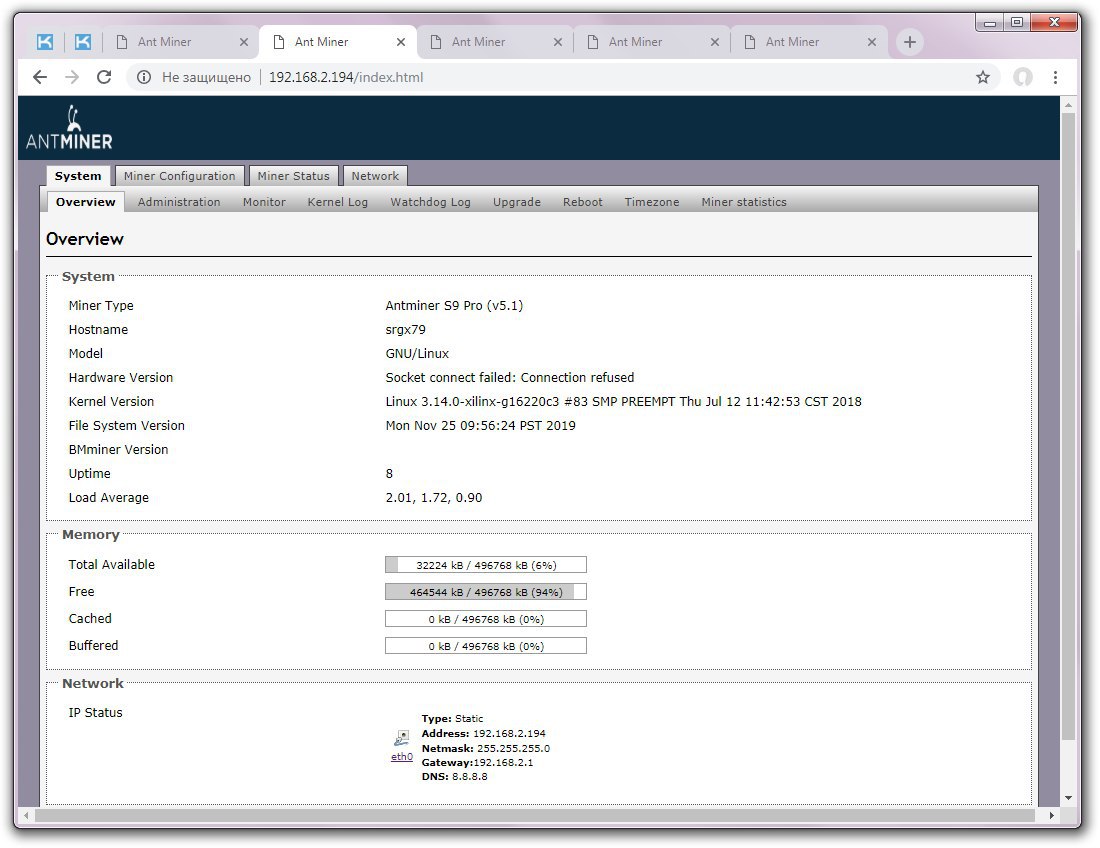Click the Cached memory bar
The height and width of the screenshot is (848, 1100).
pyautogui.click(x=485, y=619)
